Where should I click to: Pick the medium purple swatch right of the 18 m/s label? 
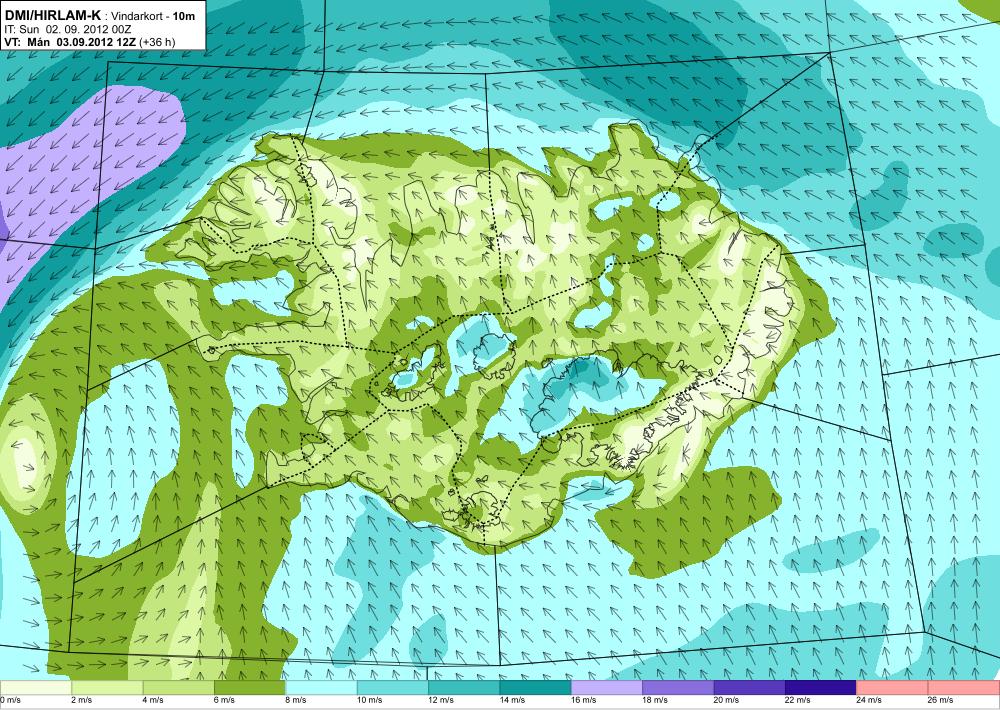678,687
